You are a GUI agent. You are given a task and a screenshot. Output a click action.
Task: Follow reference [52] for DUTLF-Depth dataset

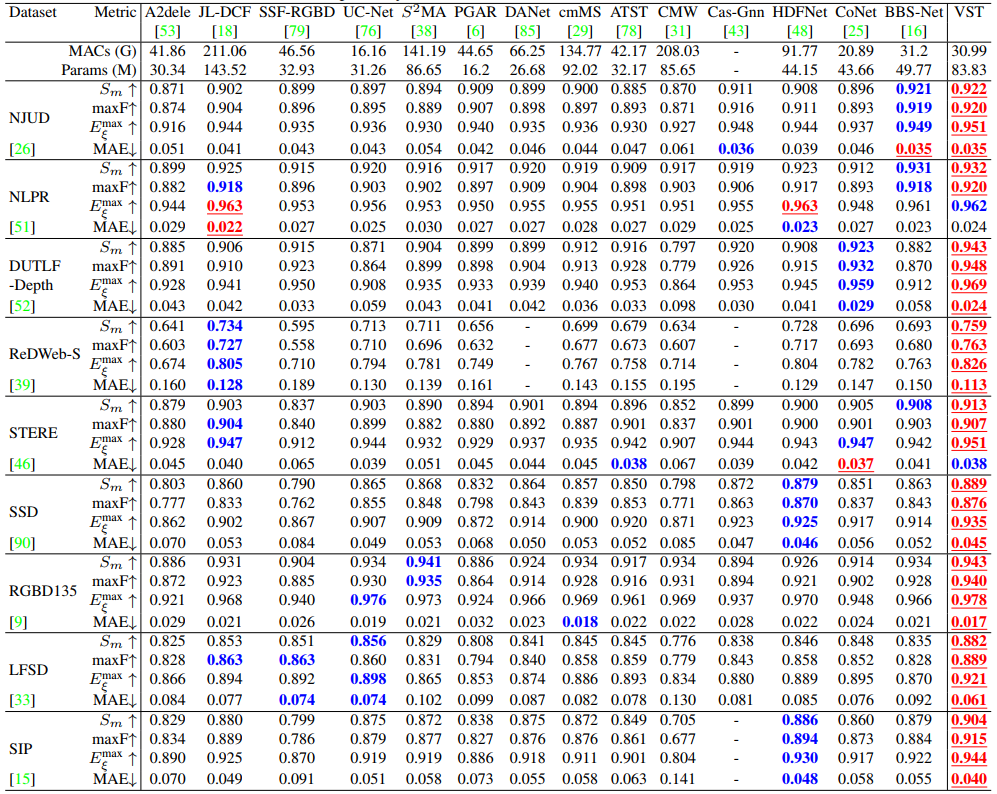[22, 306]
